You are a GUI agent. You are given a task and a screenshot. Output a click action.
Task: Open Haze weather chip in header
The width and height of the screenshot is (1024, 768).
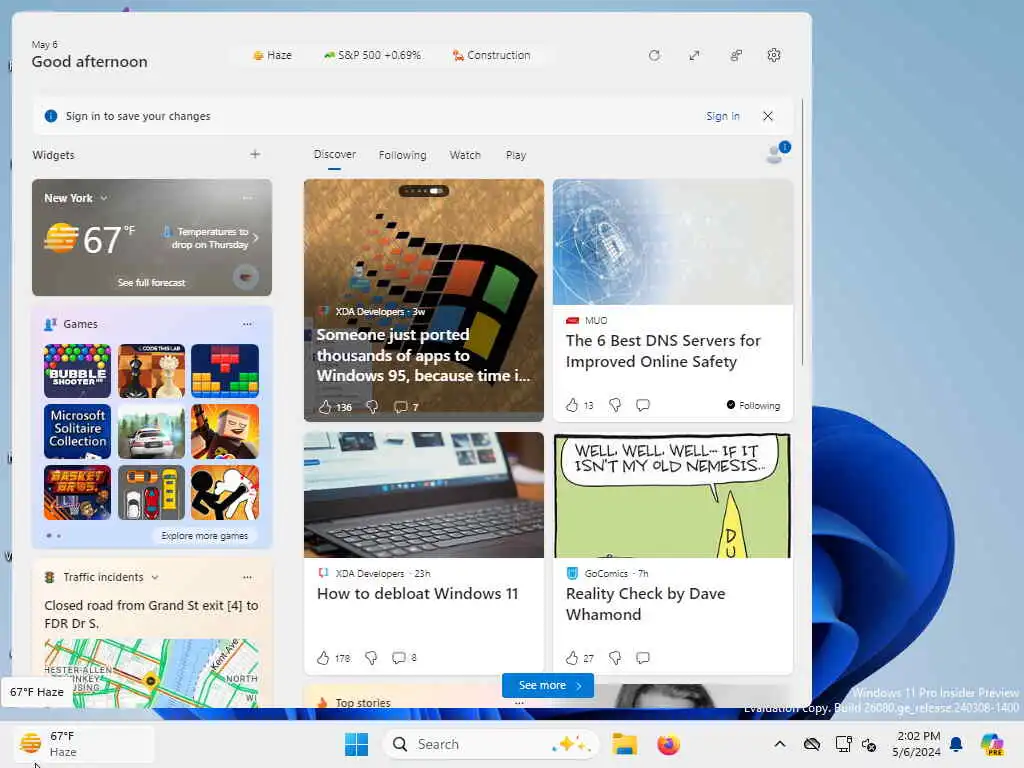pyautogui.click(x=272, y=56)
